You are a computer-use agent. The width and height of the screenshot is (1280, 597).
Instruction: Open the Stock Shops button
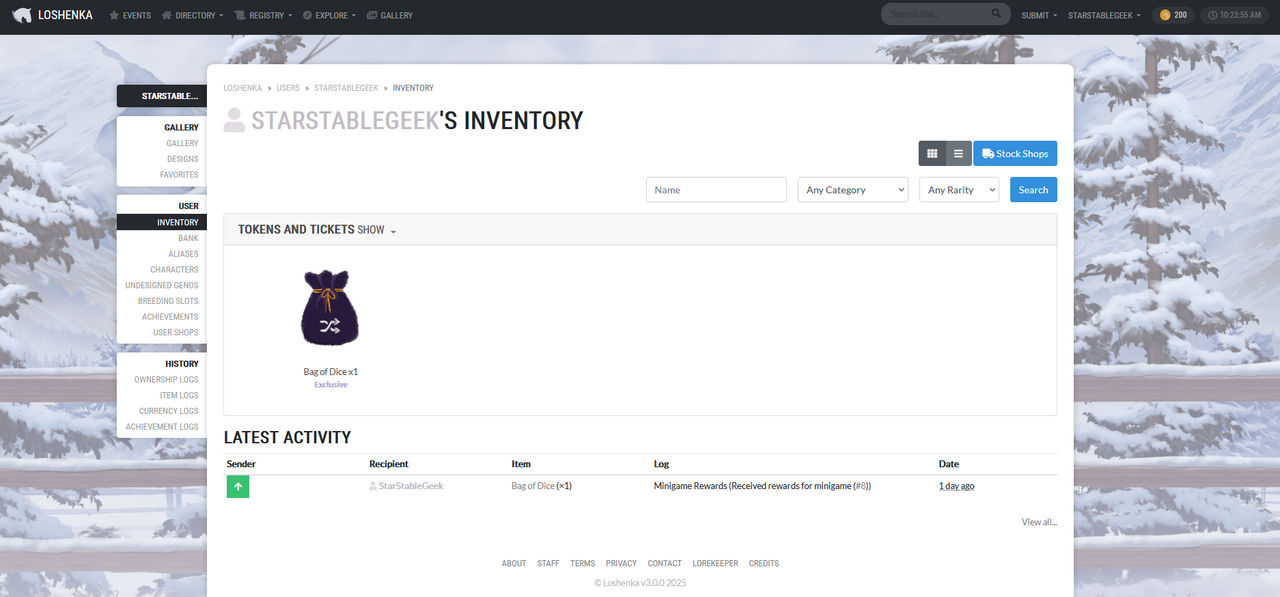1015,153
